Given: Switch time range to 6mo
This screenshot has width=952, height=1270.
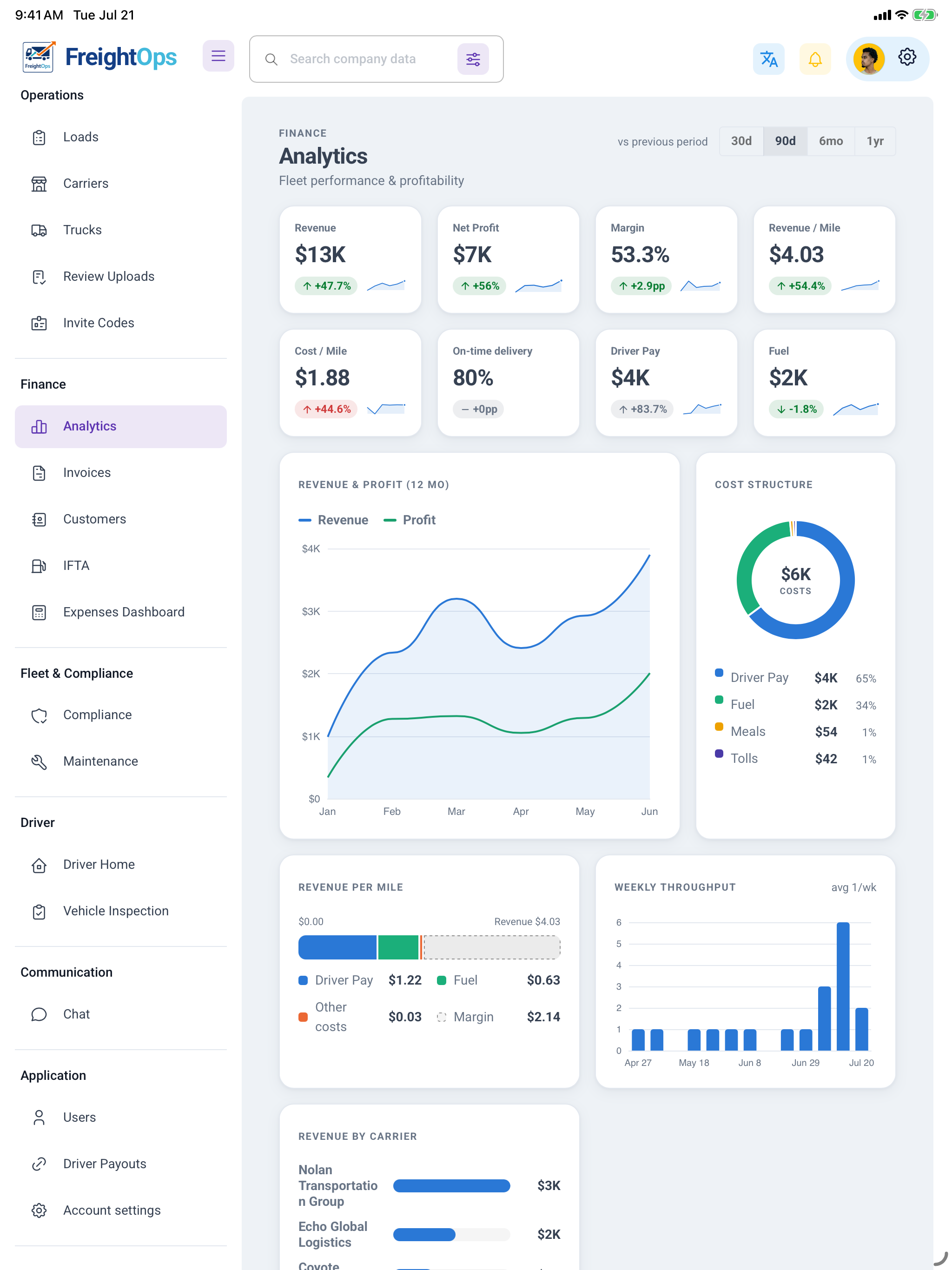Looking at the screenshot, I should click(x=831, y=141).
